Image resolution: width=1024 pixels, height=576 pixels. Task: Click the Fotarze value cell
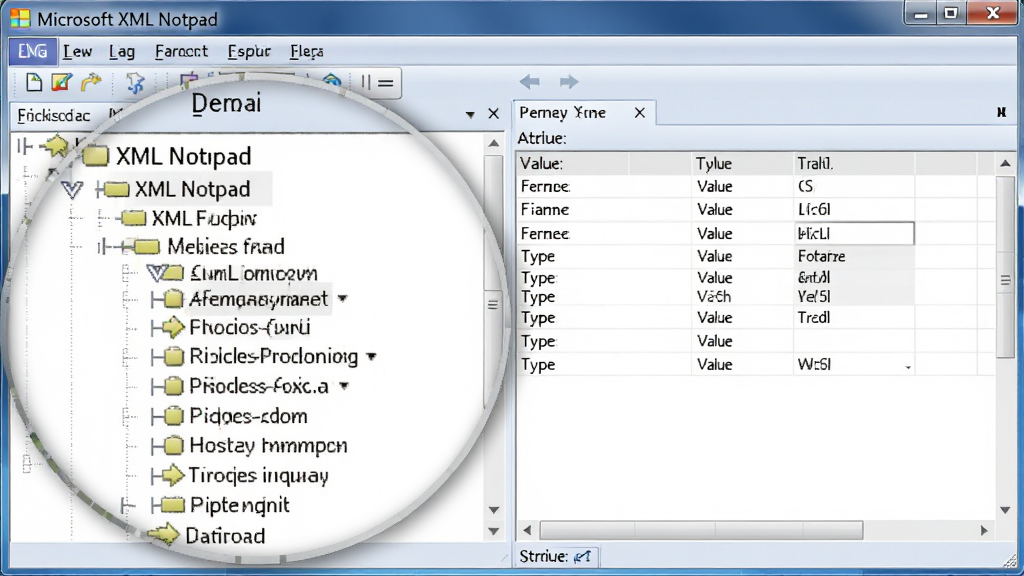854,256
